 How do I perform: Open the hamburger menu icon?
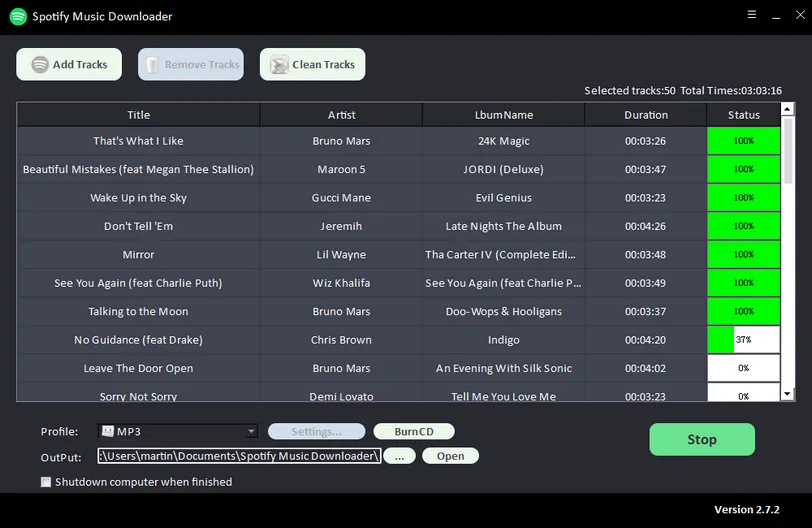[x=752, y=14]
